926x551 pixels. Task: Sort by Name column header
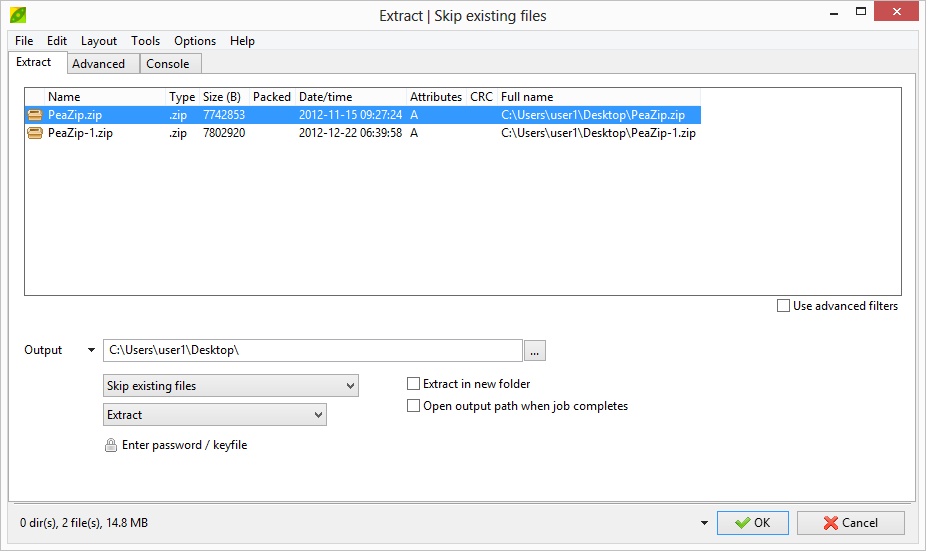(105, 97)
